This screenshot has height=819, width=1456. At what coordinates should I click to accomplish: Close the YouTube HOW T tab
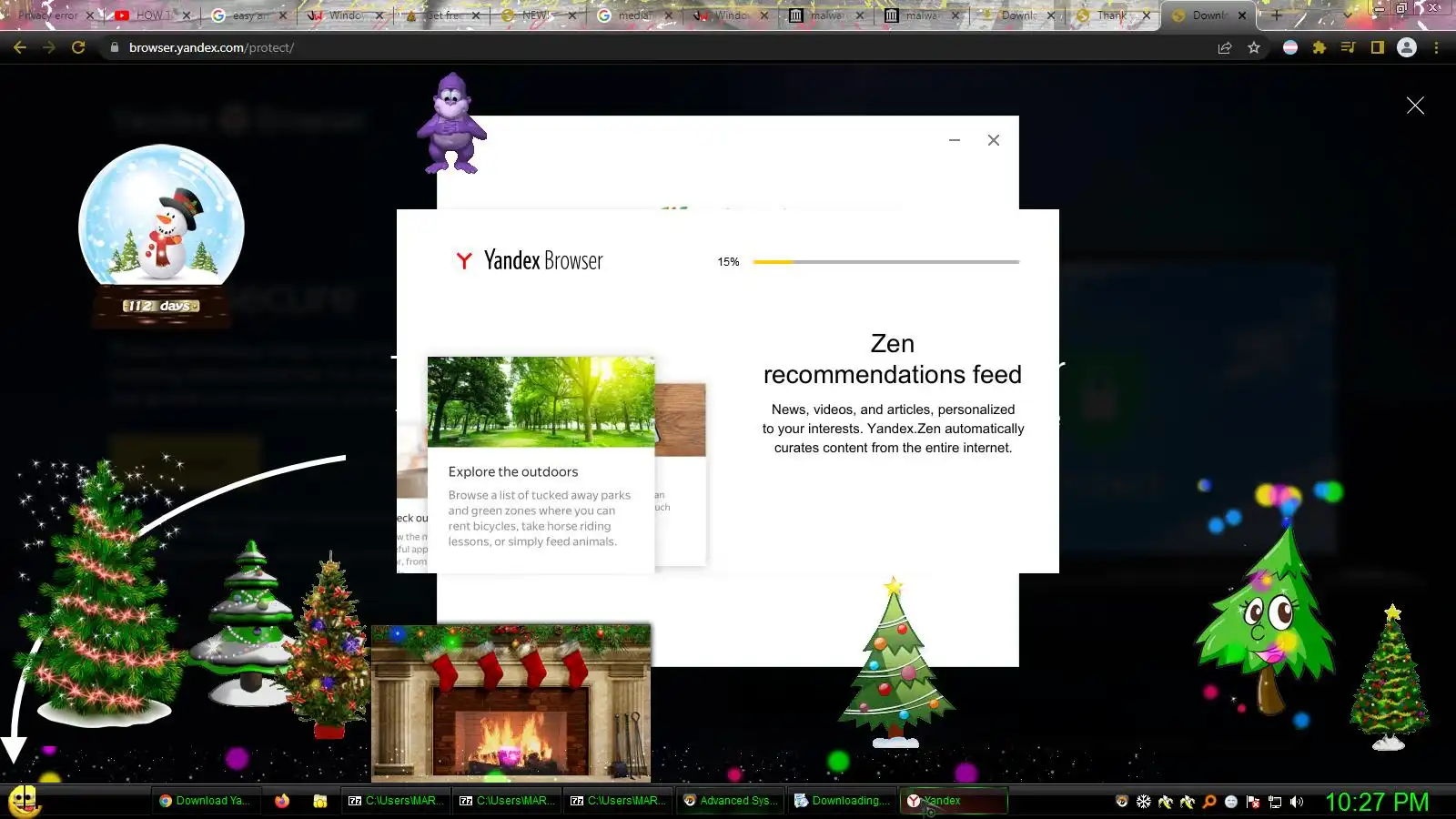tap(187, 15)
